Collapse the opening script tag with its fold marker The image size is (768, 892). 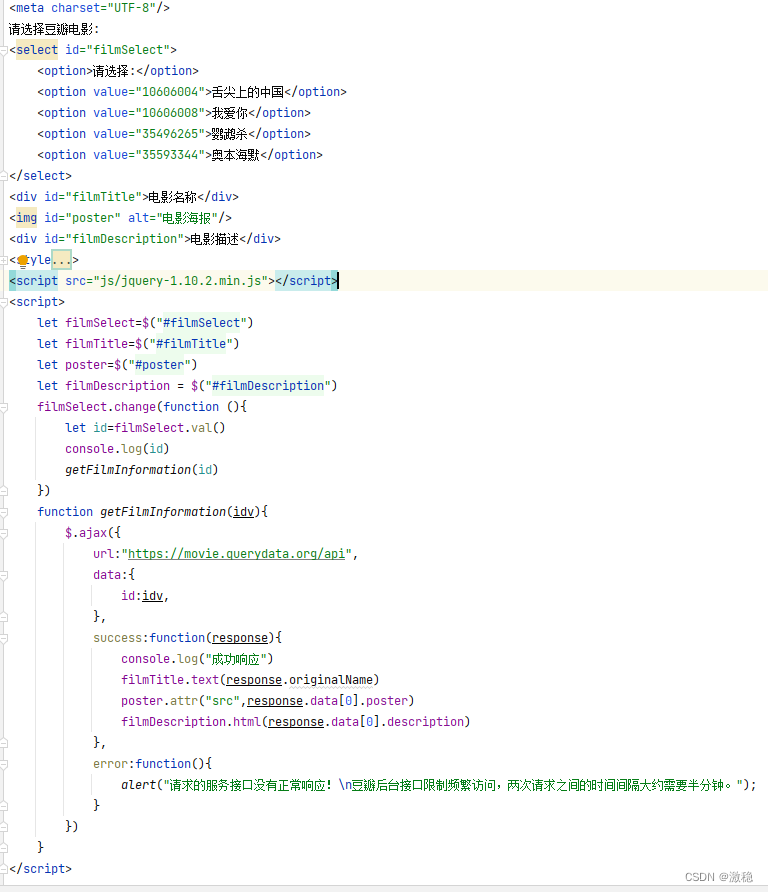tap(4, 303)
